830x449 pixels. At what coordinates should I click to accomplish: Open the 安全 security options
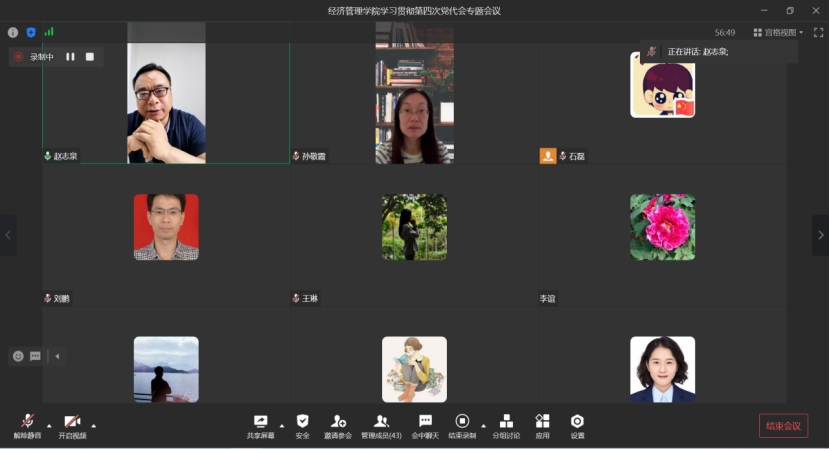click(302, 426)
